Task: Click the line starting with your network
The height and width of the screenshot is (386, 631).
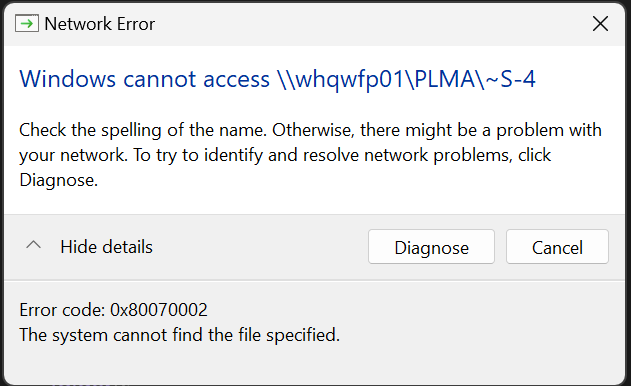Action: point(285,155)
